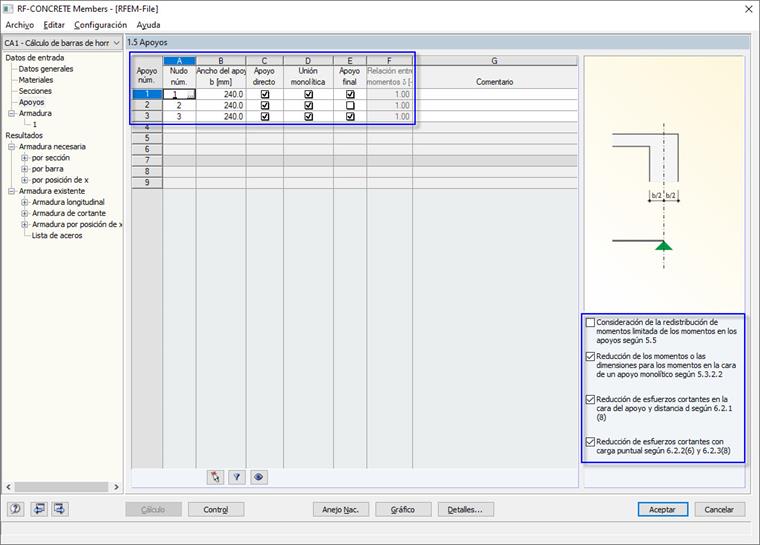Click the Aceptar button
Viewport: 760px width, 545px height.
[x=663, y=510]
